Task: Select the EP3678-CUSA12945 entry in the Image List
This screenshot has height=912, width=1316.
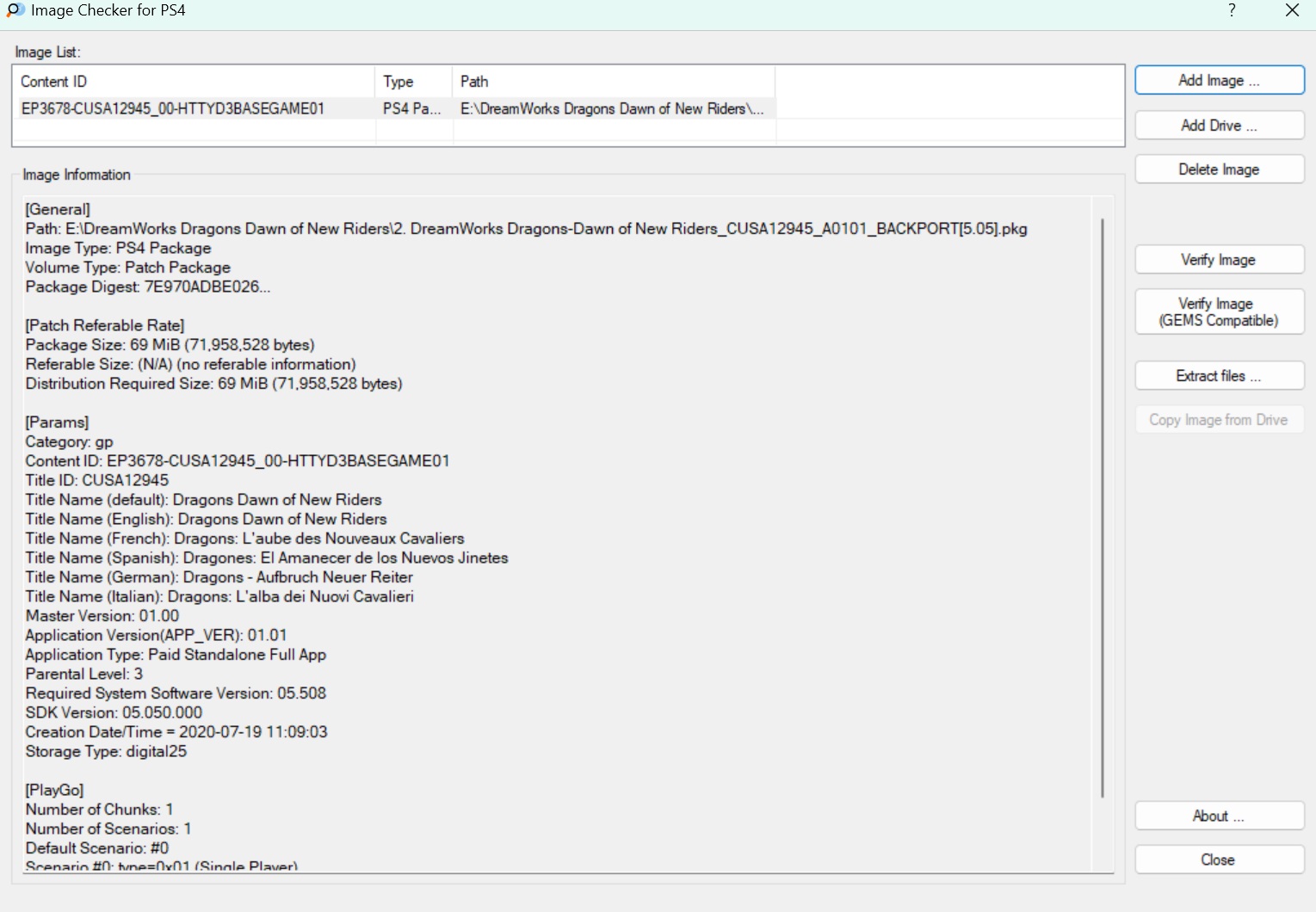Action: tap(173, 108)
